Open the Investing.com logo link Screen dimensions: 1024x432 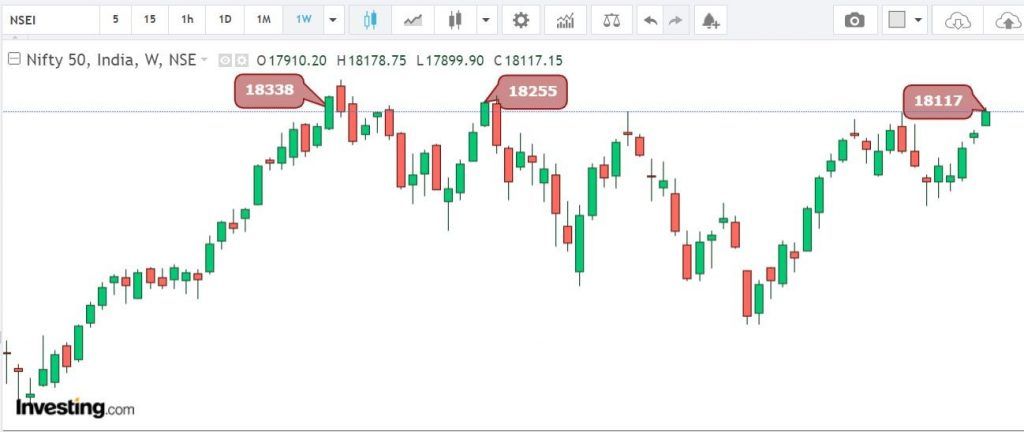coord(75,408)
